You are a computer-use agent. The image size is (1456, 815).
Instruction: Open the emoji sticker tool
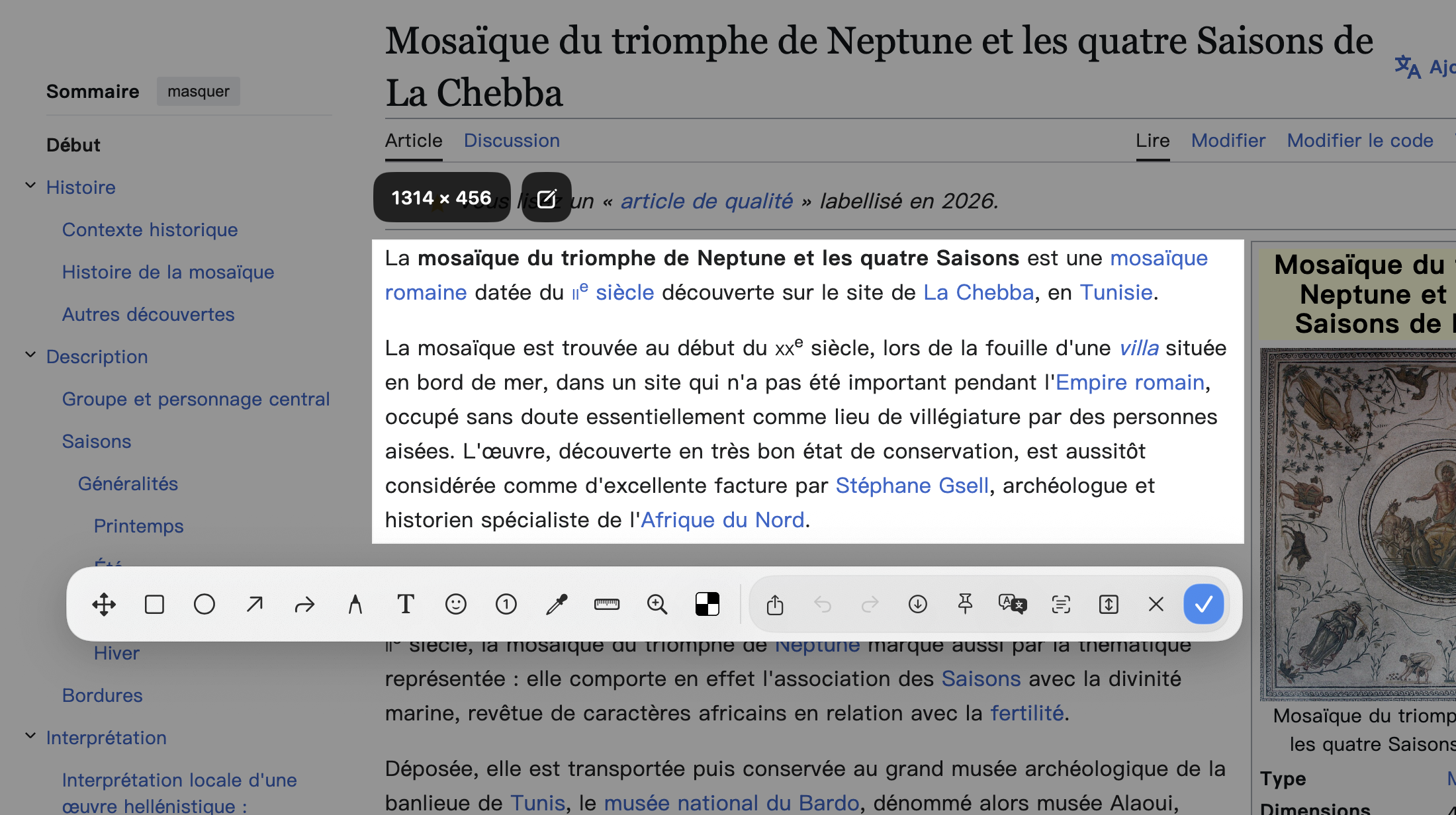(456, 604)
